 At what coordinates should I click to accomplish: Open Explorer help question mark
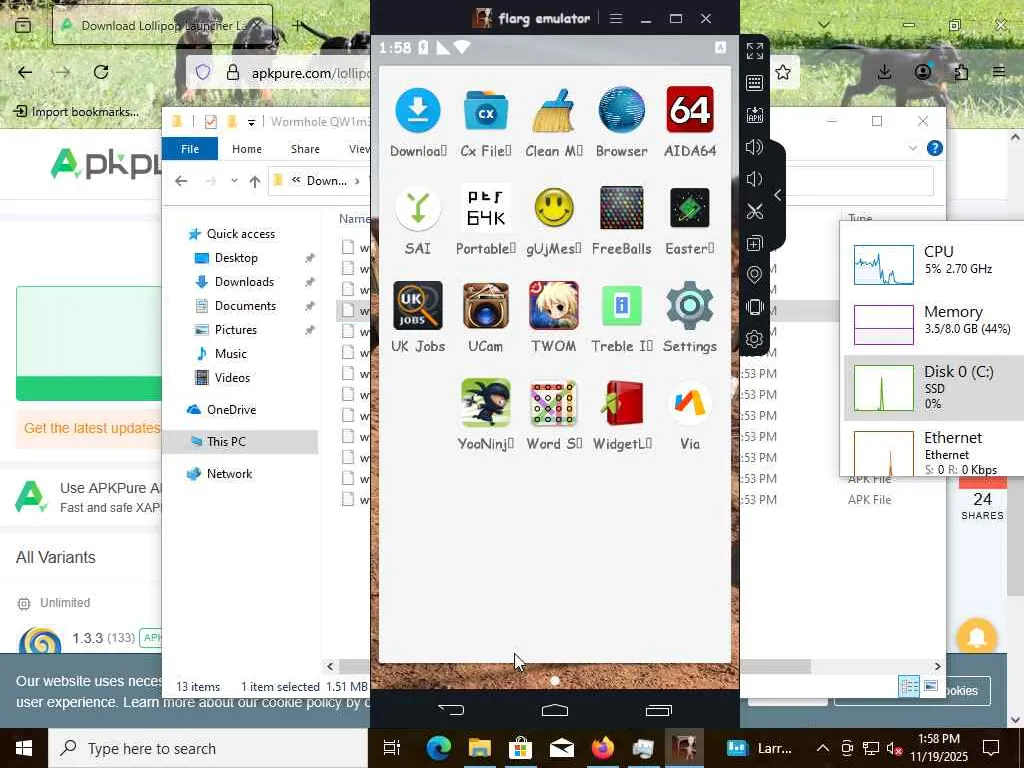pyautogui.click(x=935, y=148)
